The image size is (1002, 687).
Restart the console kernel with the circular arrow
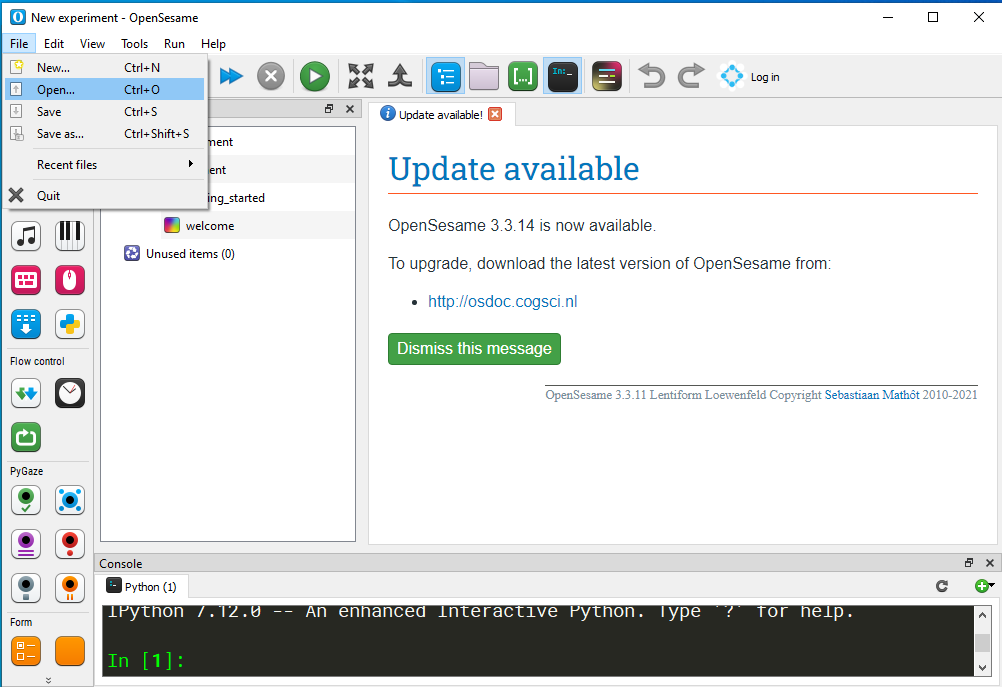(x=941, y=586)
